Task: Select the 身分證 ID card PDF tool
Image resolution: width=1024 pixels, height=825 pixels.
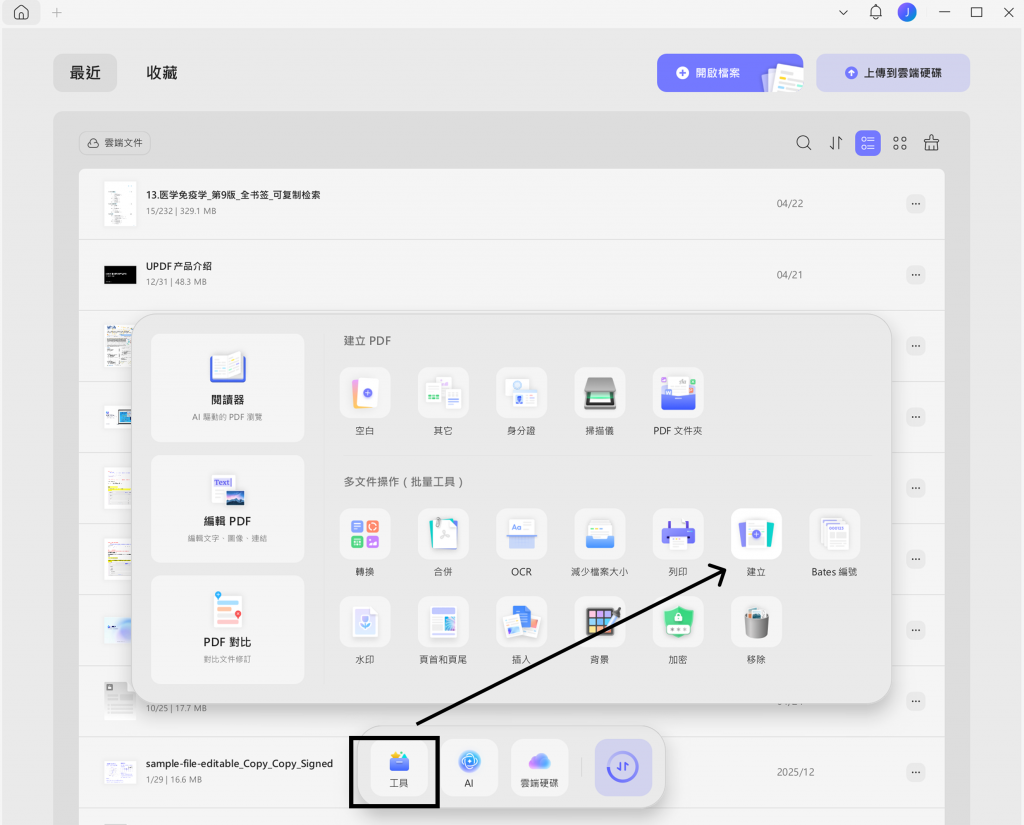Action: 521,393
